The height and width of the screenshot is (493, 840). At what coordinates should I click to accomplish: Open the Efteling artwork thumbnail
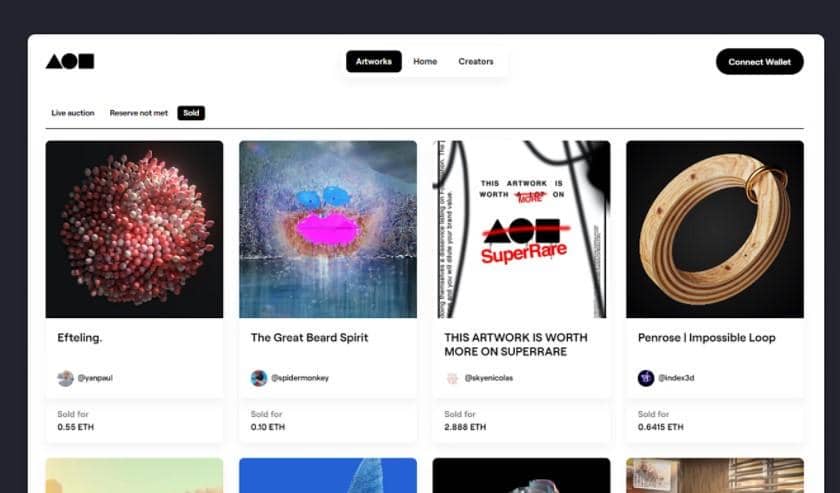coord(134,229)
